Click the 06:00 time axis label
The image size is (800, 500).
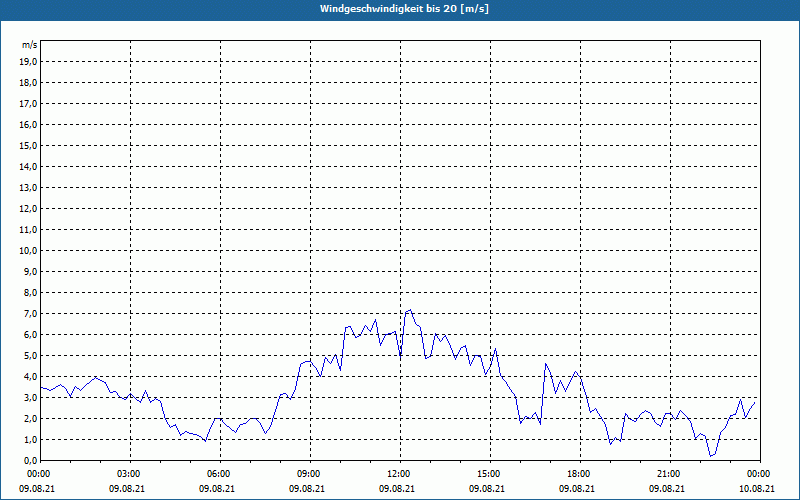tap(219, 473)
